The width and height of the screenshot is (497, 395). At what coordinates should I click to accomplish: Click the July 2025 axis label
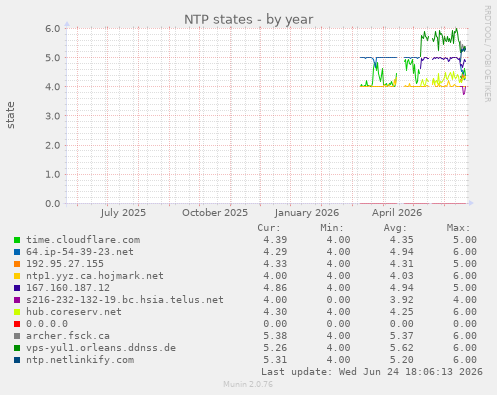123,213
